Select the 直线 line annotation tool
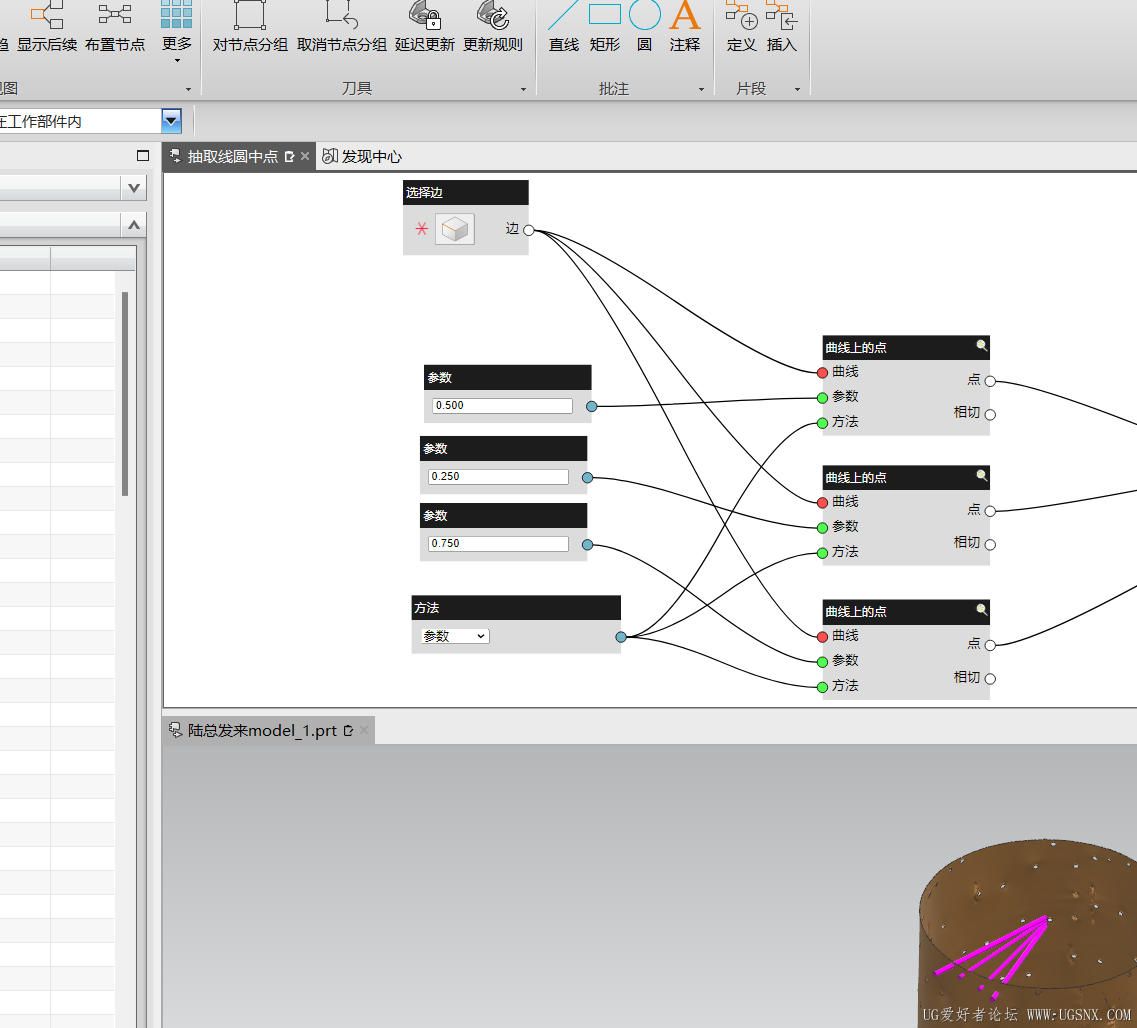 click(x=563, y=15)
